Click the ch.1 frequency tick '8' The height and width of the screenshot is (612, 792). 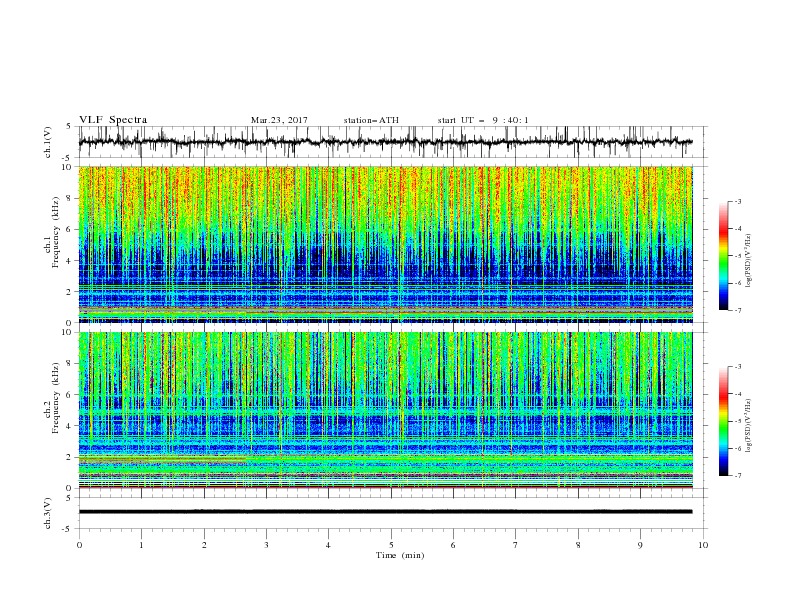point(69,198)
